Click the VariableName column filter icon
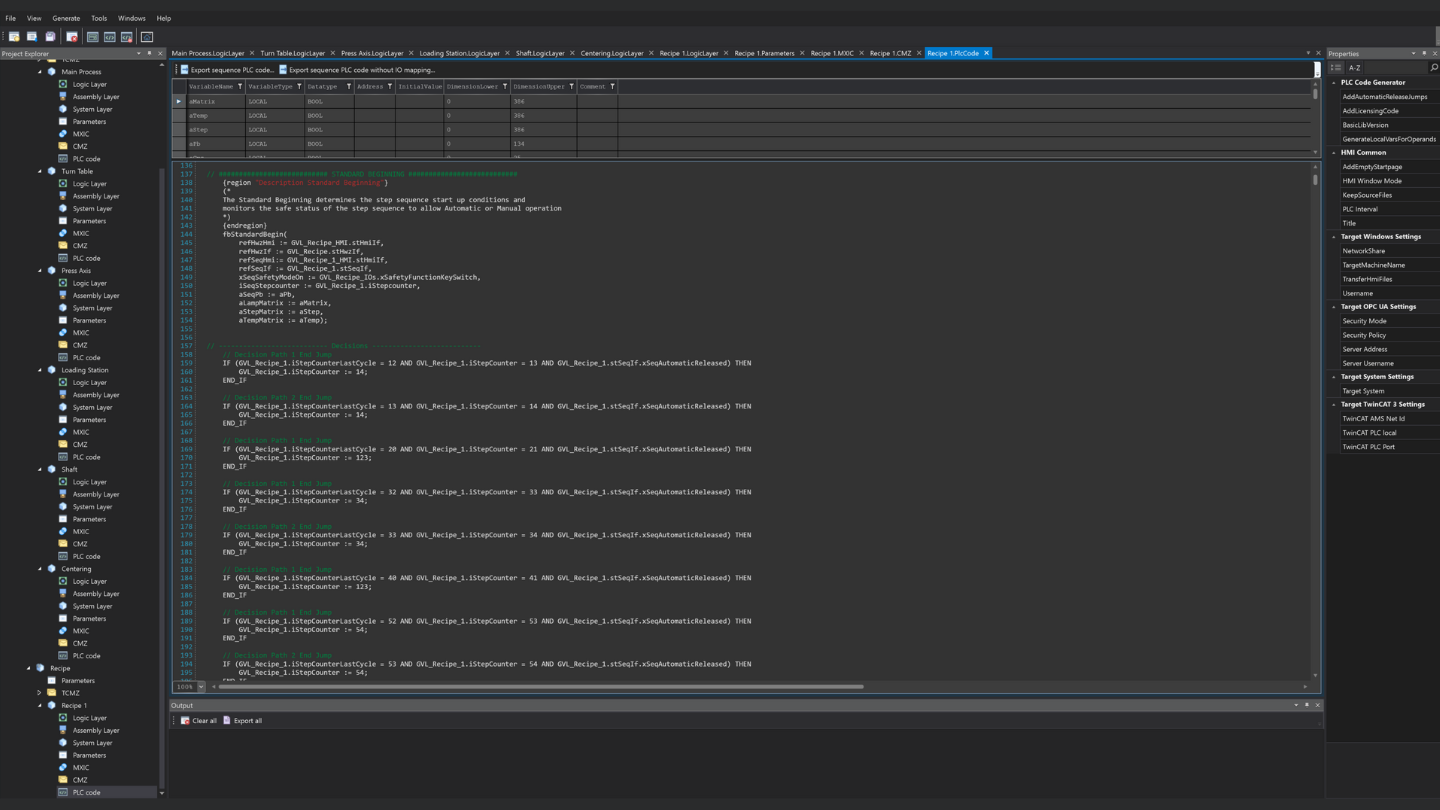The height and width of the screenshot is (810, 1440). tap(240, 87)
